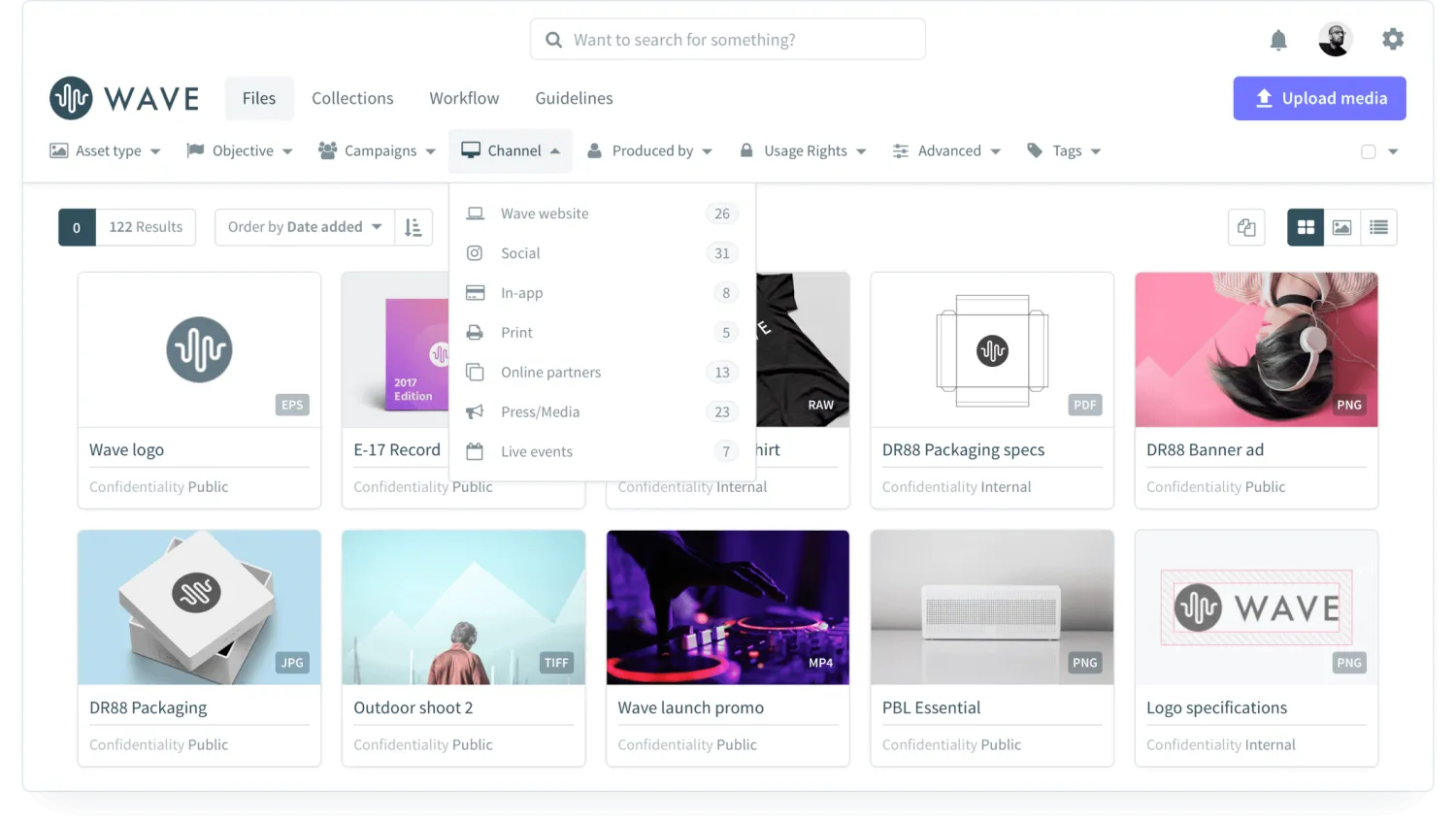Expand the Objective filter dropdown

tap(240, 150)
